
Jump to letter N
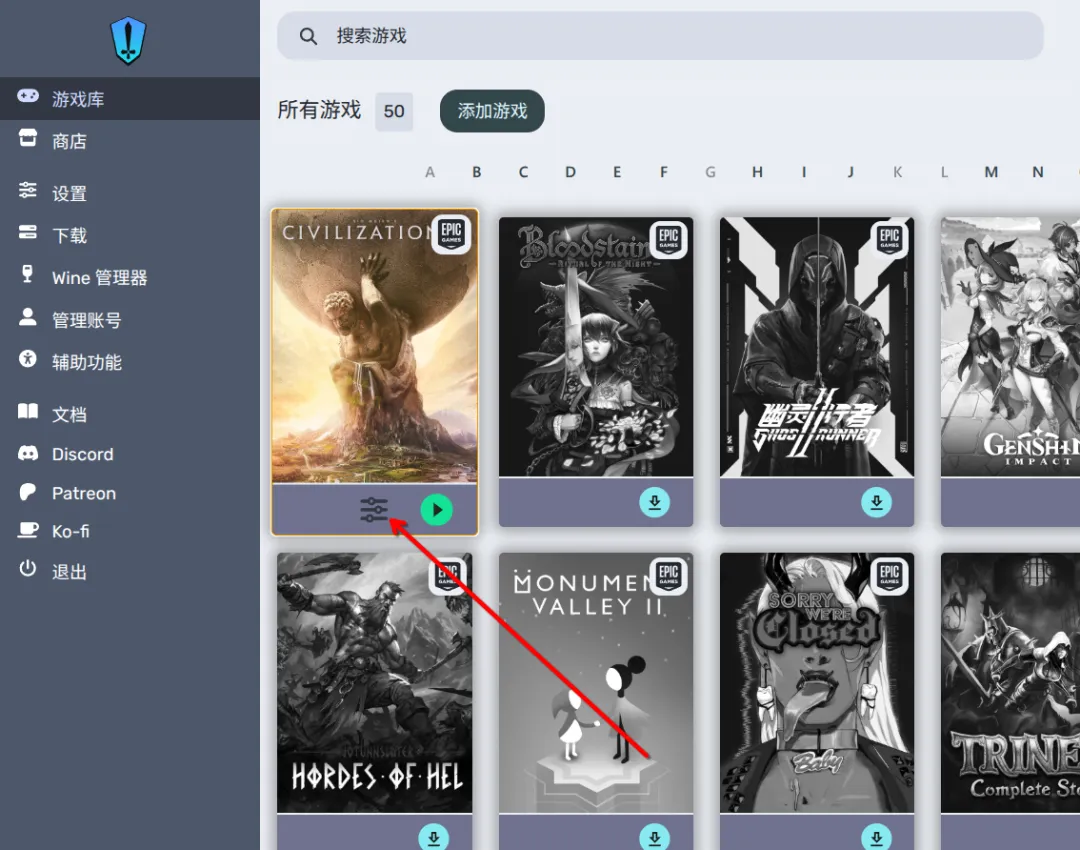1038,172
